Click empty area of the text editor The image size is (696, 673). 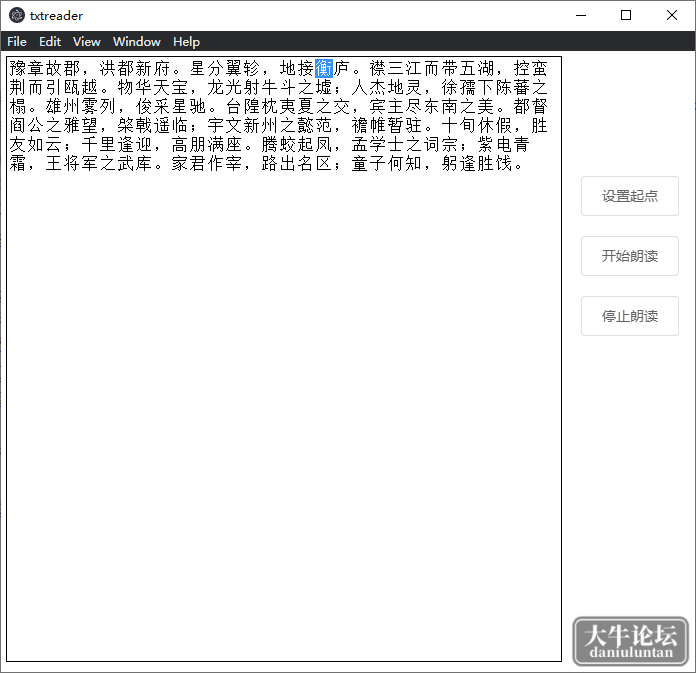284,417
